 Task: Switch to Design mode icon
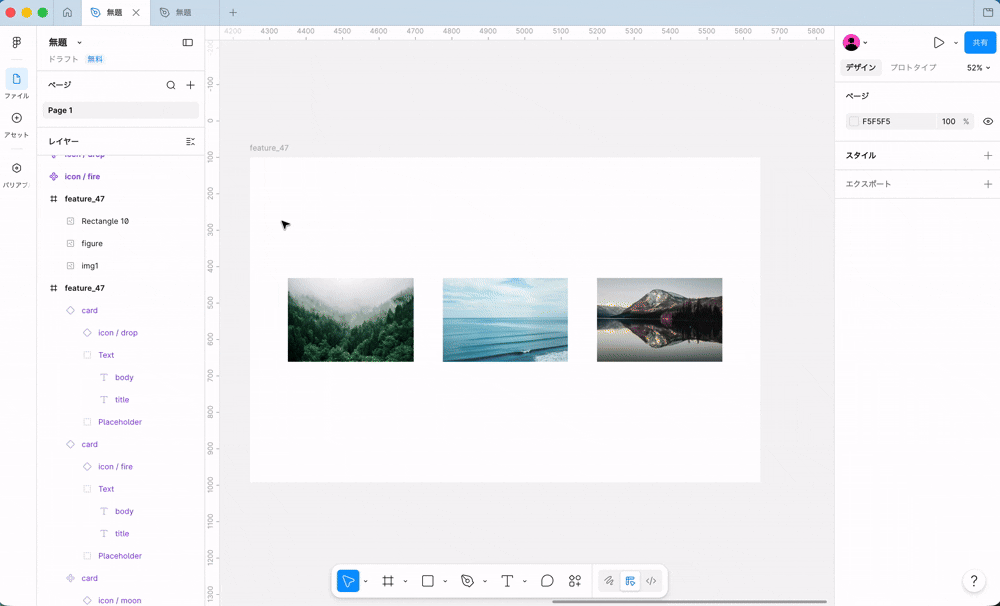click(x=630, y=580)
